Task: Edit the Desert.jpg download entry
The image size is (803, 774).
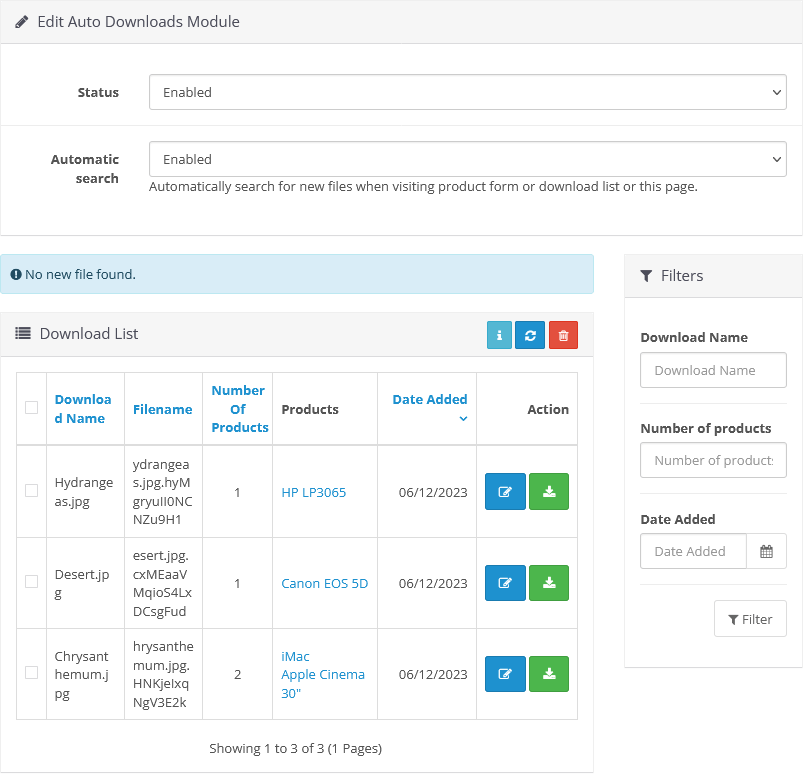Action: point(505,583)
